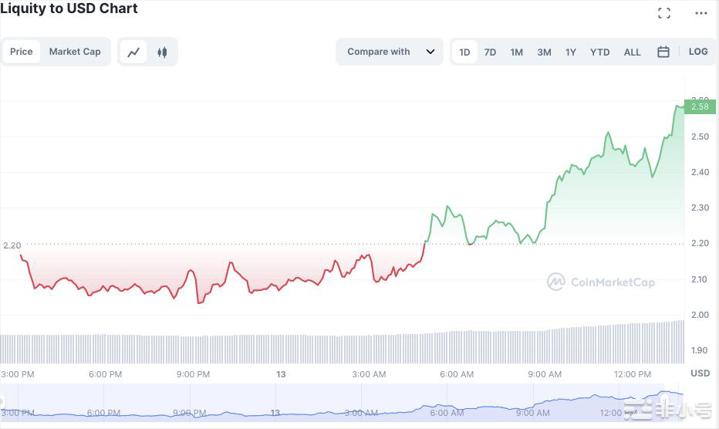This screenshot has width=719, height=429.
Task: Expand the Compare with dropdown
Action: coord(390,52)
